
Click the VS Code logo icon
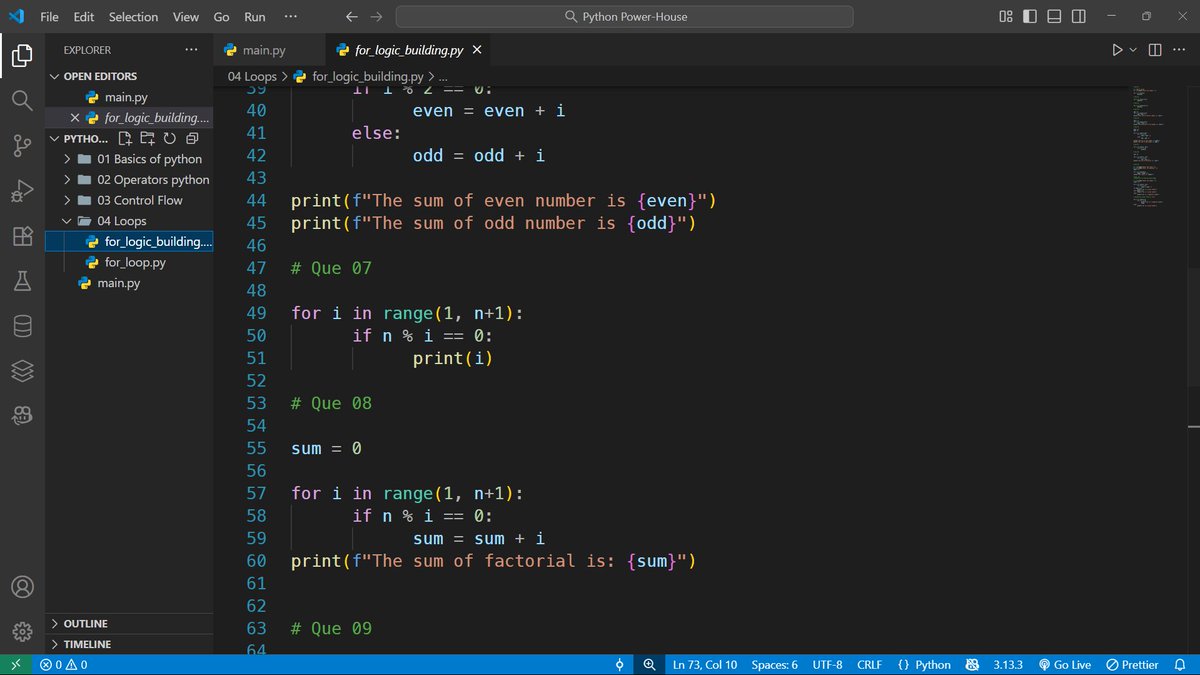coord(16,16)
